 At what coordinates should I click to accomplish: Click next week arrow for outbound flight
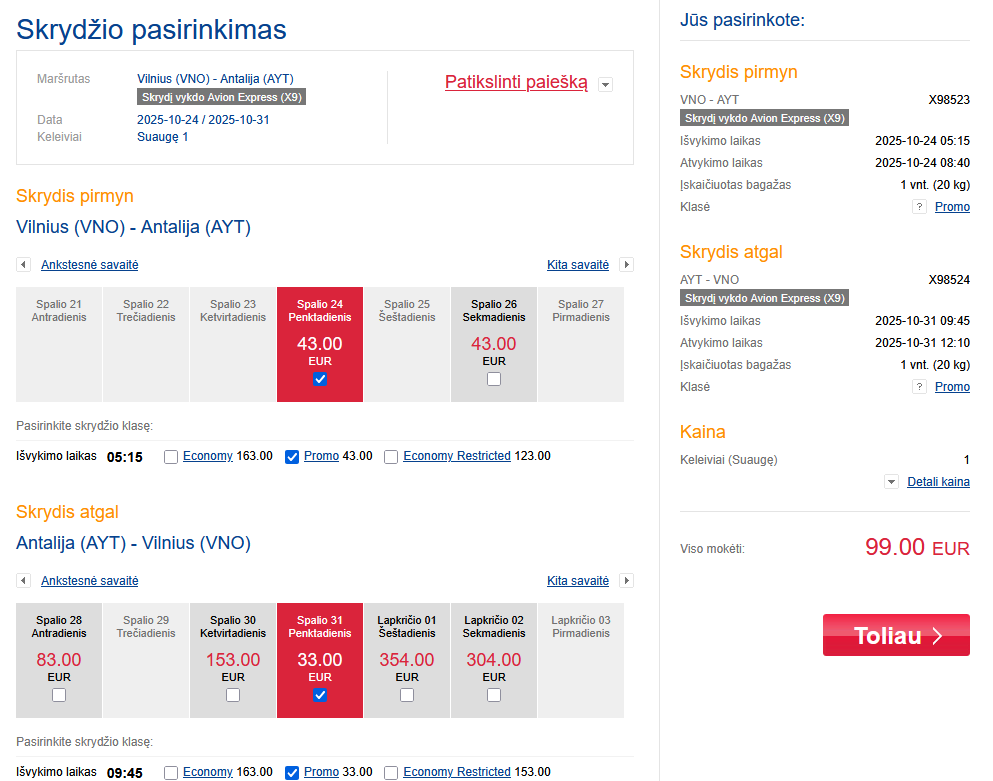click(x=626, y=265)
